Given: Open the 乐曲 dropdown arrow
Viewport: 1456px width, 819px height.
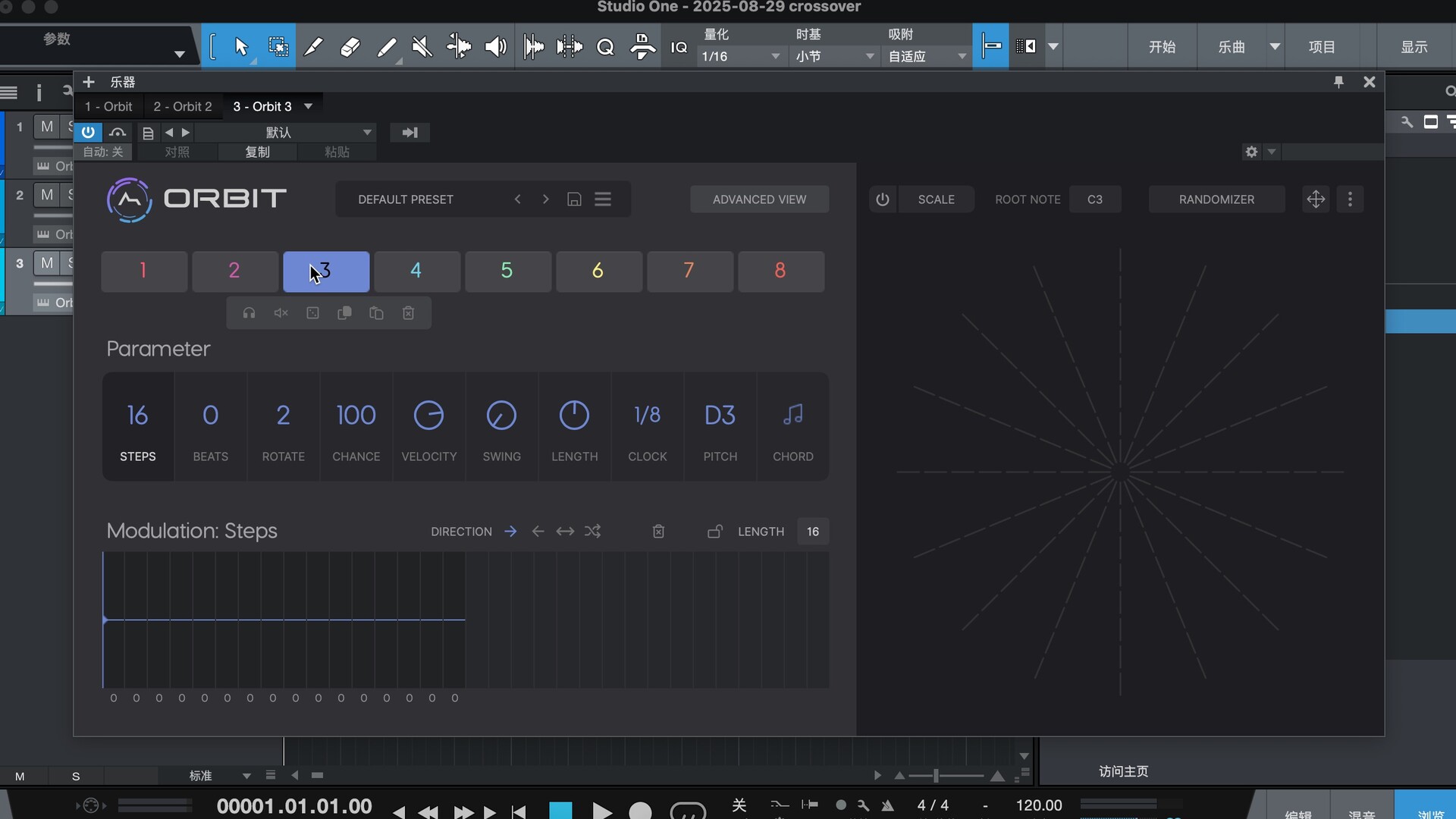Looking at the screenshot, I should point(1276,47).
